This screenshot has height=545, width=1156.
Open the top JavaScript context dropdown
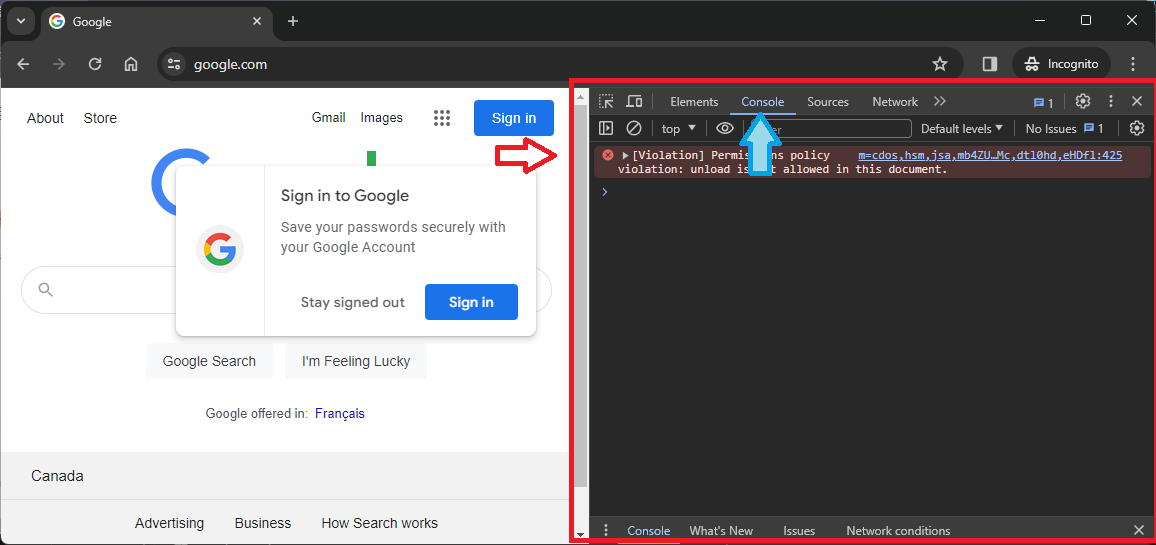(x=679, y=128)
